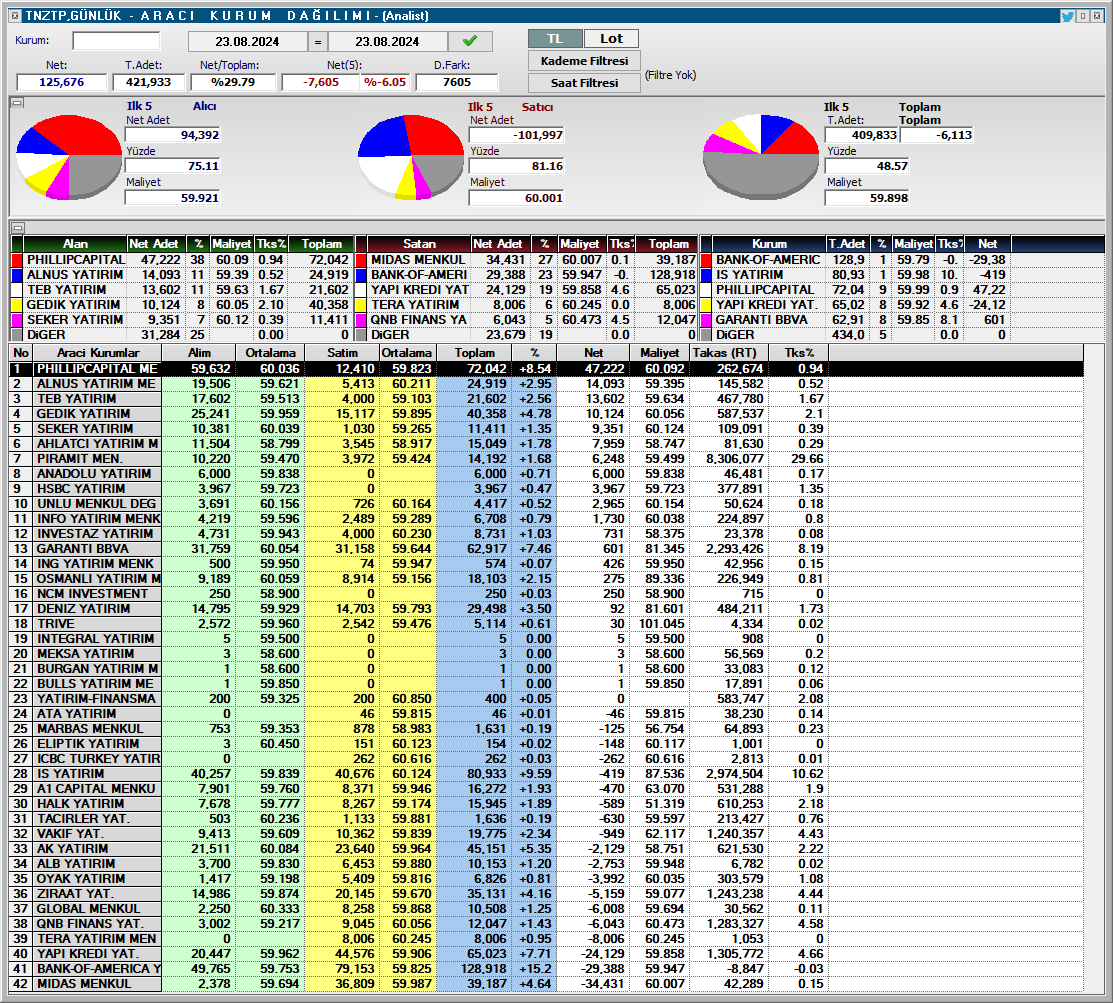Screen dimensions: 1113x1003
Task: Select the ICBC TURKEY YATIR broker row
Action: (547, 759)
